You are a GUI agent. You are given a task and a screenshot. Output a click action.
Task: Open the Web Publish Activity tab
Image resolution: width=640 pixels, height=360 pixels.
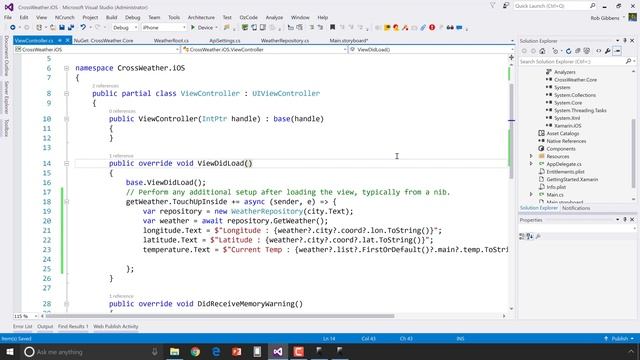pos(116,327)
